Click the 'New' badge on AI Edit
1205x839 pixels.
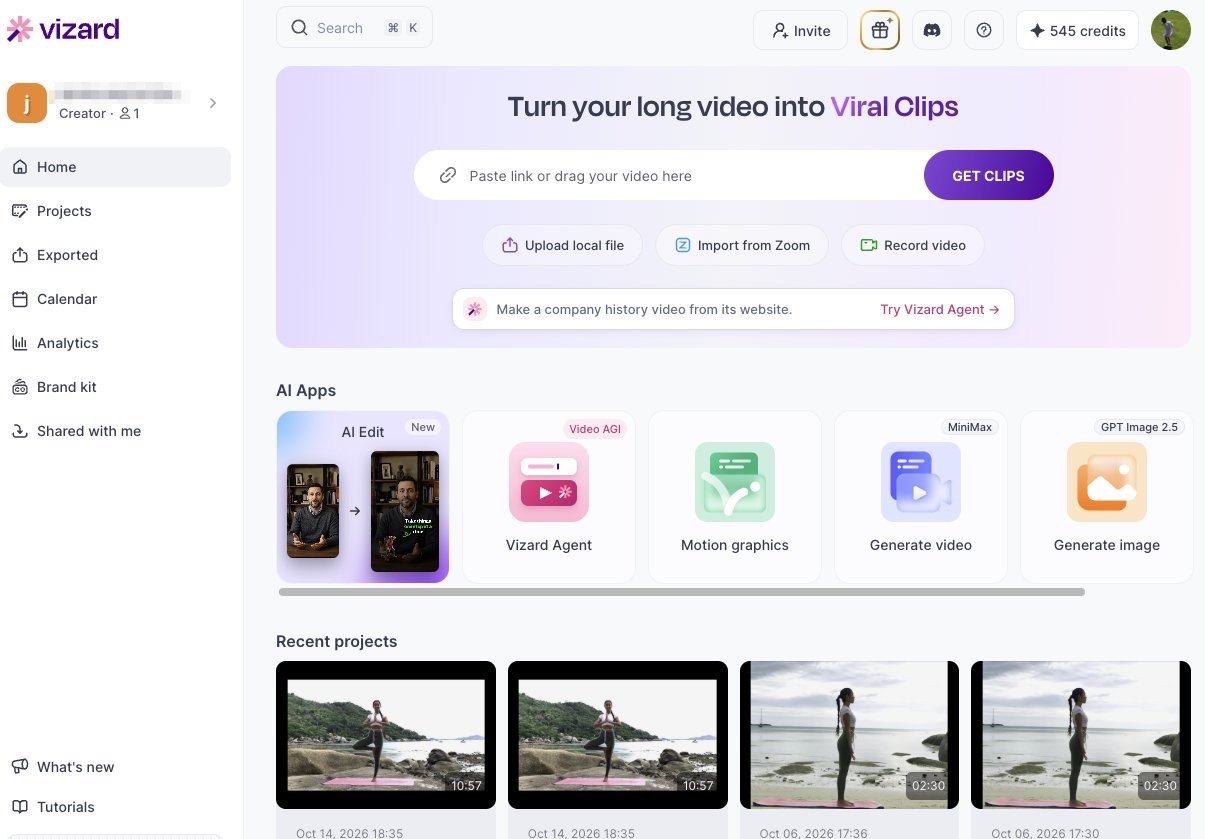click(423, 427)
